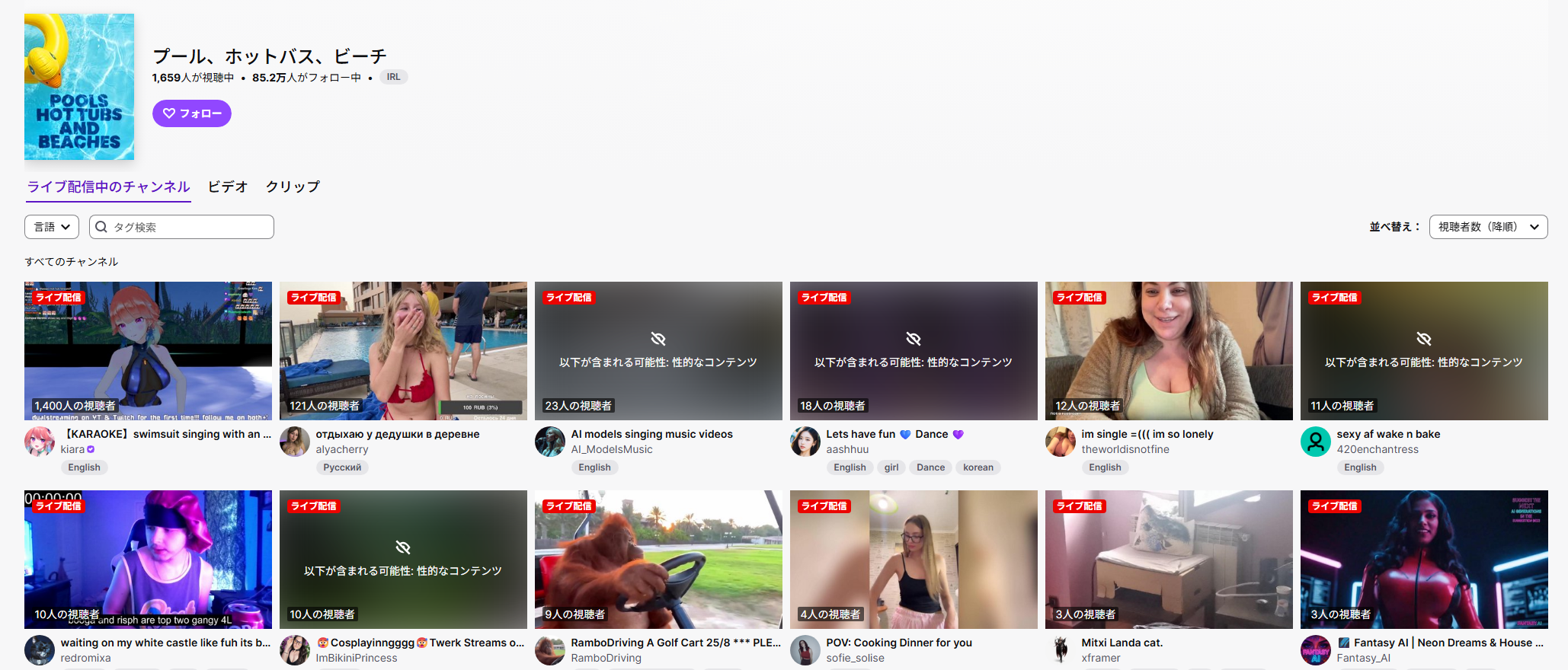Viewport: 1568px width, 670px height.
Task: Click kiara's channel avatar icon
Action: pyautogui.click(x=40, y=442)
